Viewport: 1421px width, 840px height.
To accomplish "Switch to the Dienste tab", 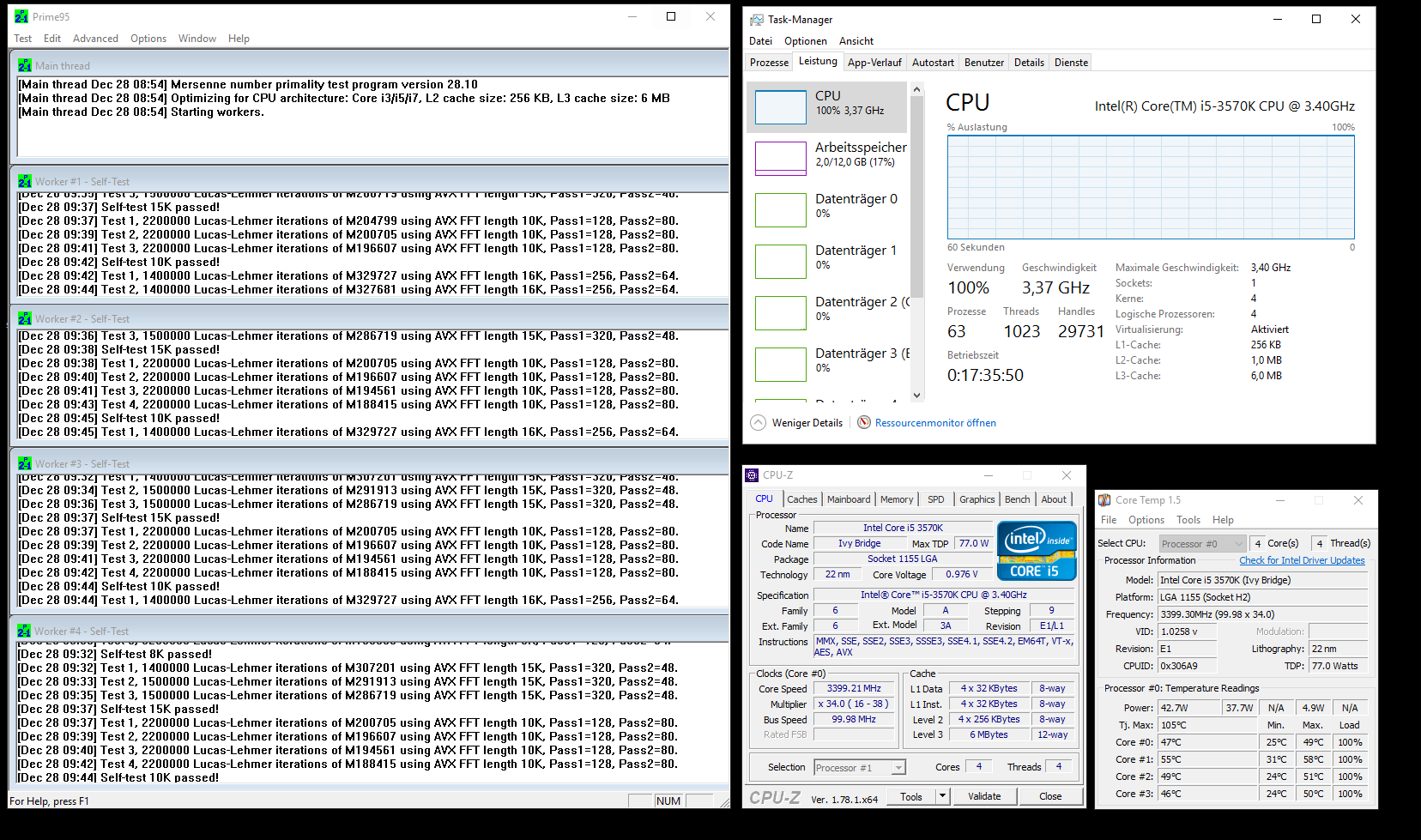I will pyautogui.click(x=1071, y=63).
